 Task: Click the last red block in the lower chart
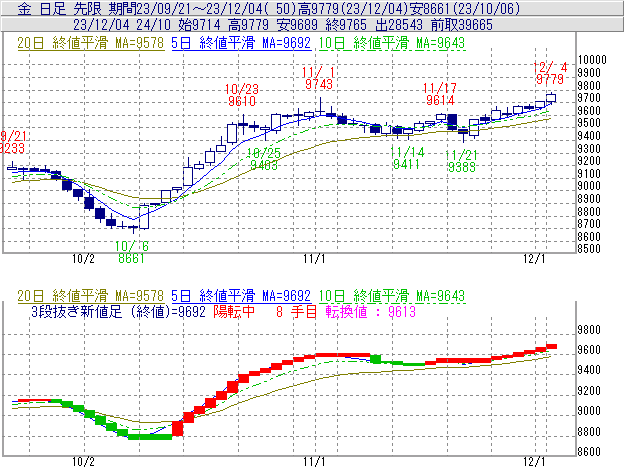click(551, 347)
